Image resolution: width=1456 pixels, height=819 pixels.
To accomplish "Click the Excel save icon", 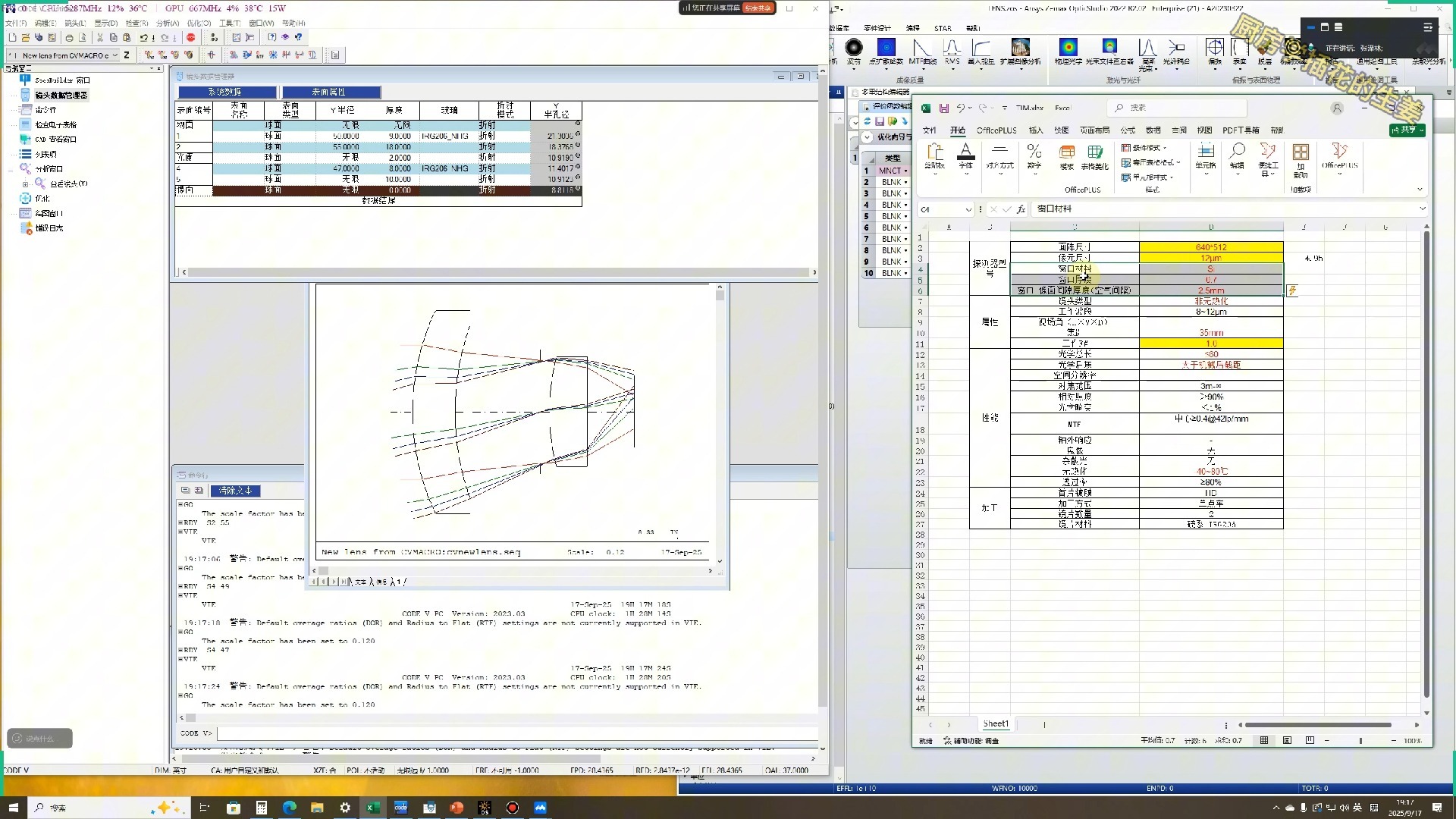I will pyautogui.click(x=944, y=108).
